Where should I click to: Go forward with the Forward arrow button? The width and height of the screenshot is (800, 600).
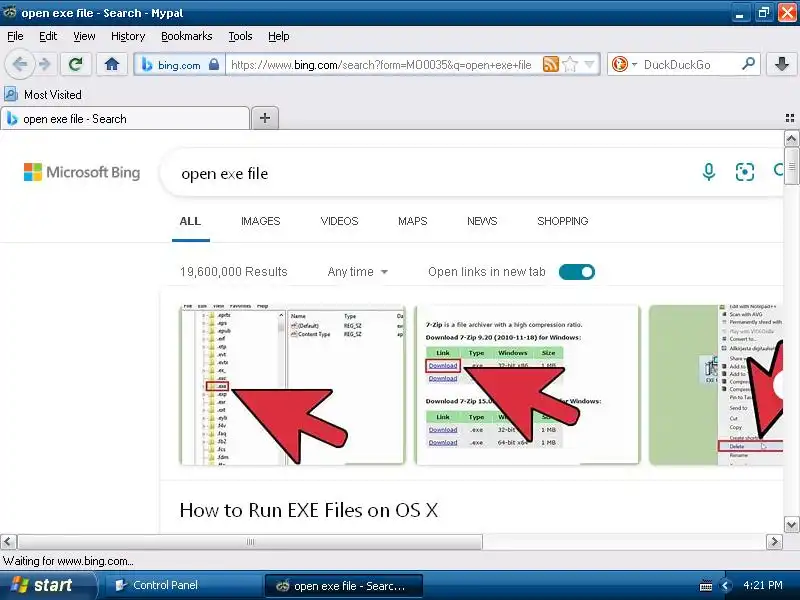pyautogui.click(x=45, y=64)
